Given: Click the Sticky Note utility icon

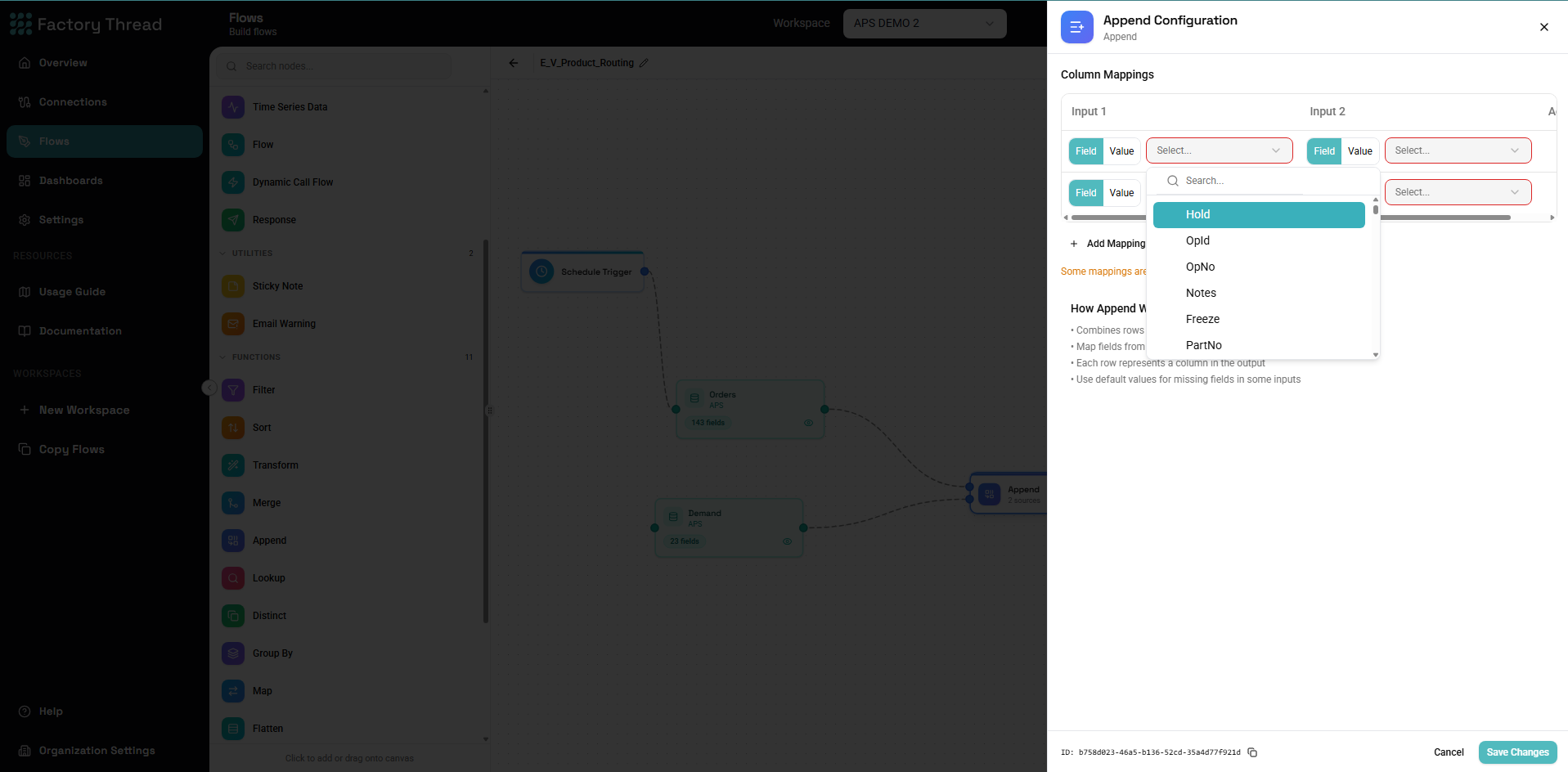Looking at the screenshot, I should pyautogui.click(x=233, y=286).
